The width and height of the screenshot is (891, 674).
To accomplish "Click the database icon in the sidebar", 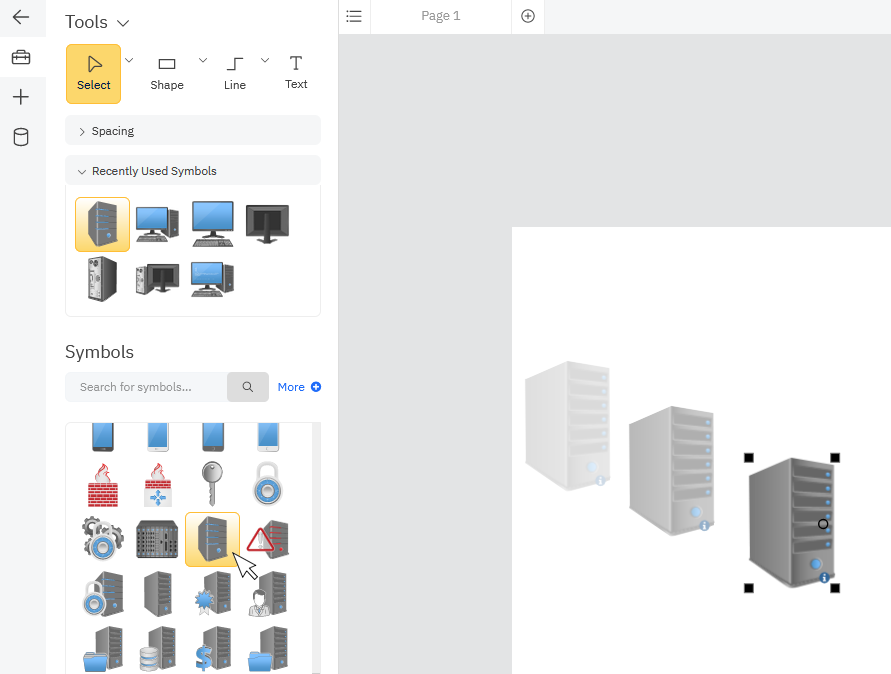I will (21, 137).
